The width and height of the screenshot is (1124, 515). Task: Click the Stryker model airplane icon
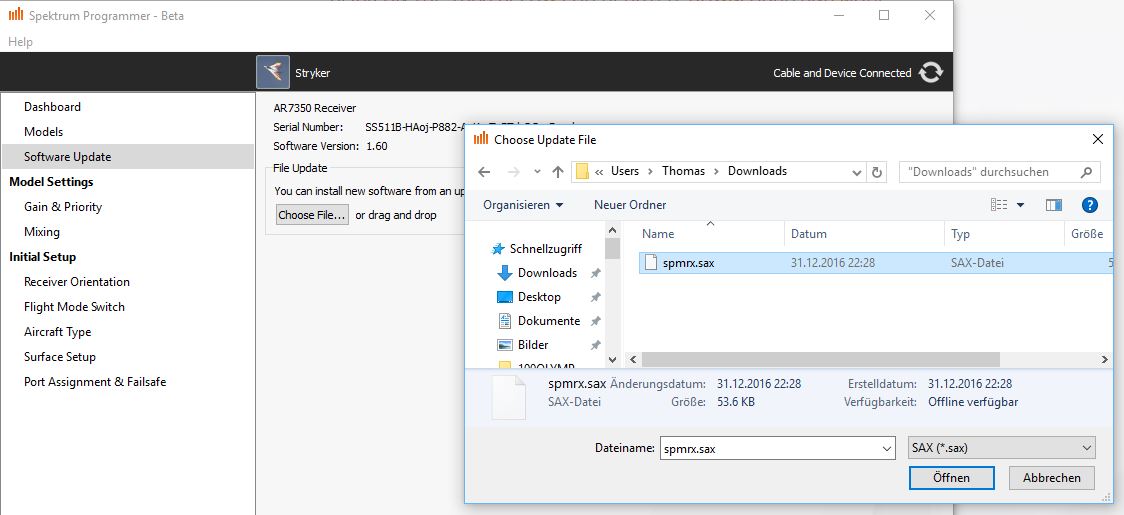pyautogui.click(x=273, y=72)
